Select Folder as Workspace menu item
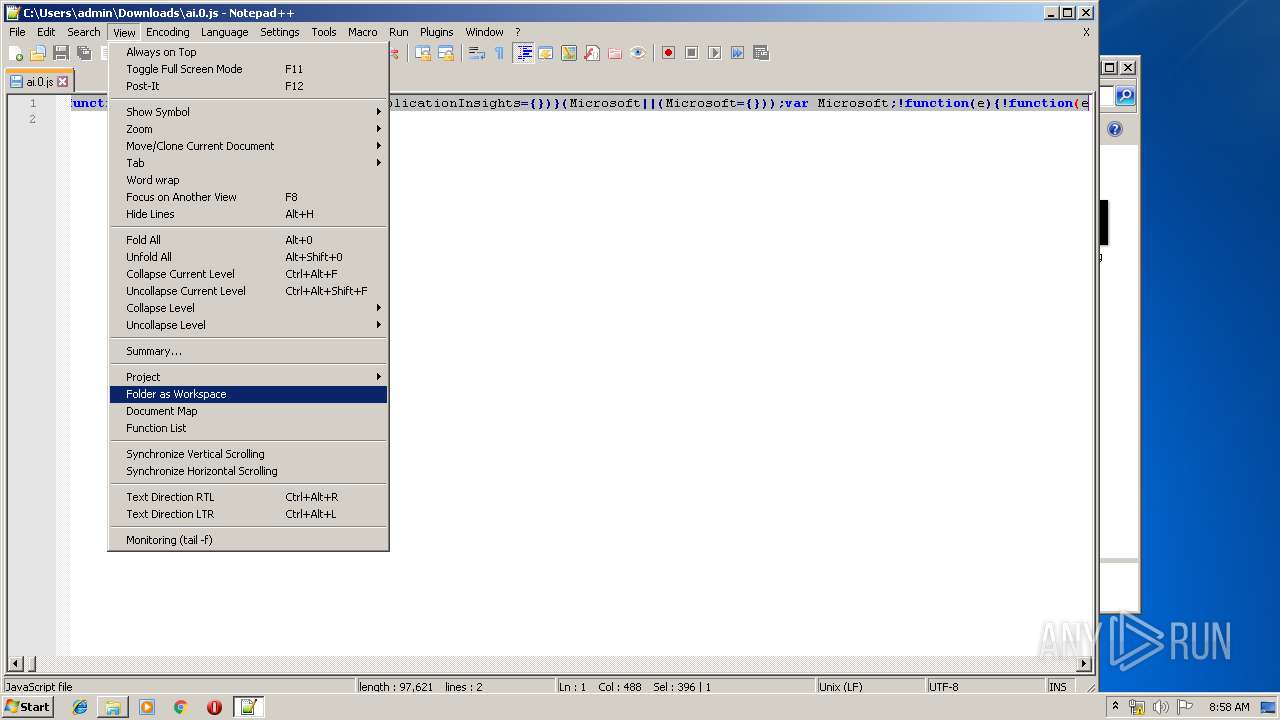 248,394
